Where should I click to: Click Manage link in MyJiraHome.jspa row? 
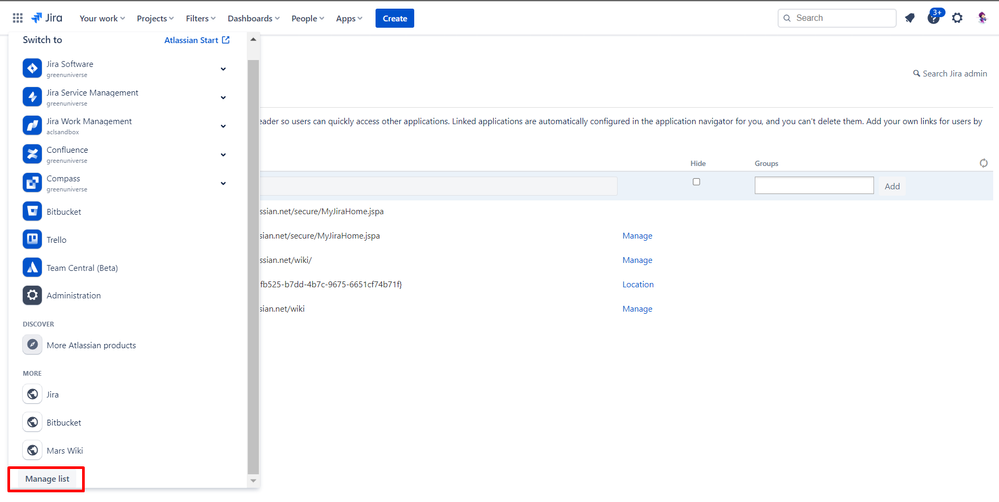[x=637, y=236]
